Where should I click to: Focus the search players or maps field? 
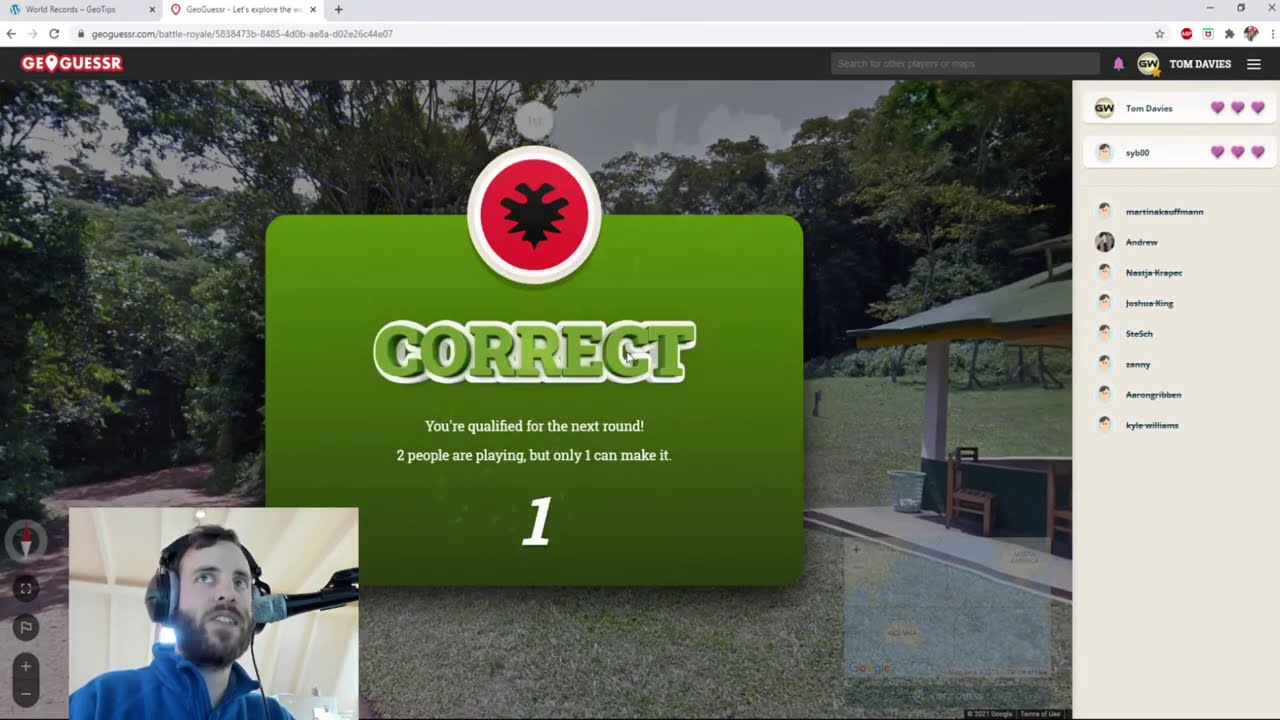point(965,64)
